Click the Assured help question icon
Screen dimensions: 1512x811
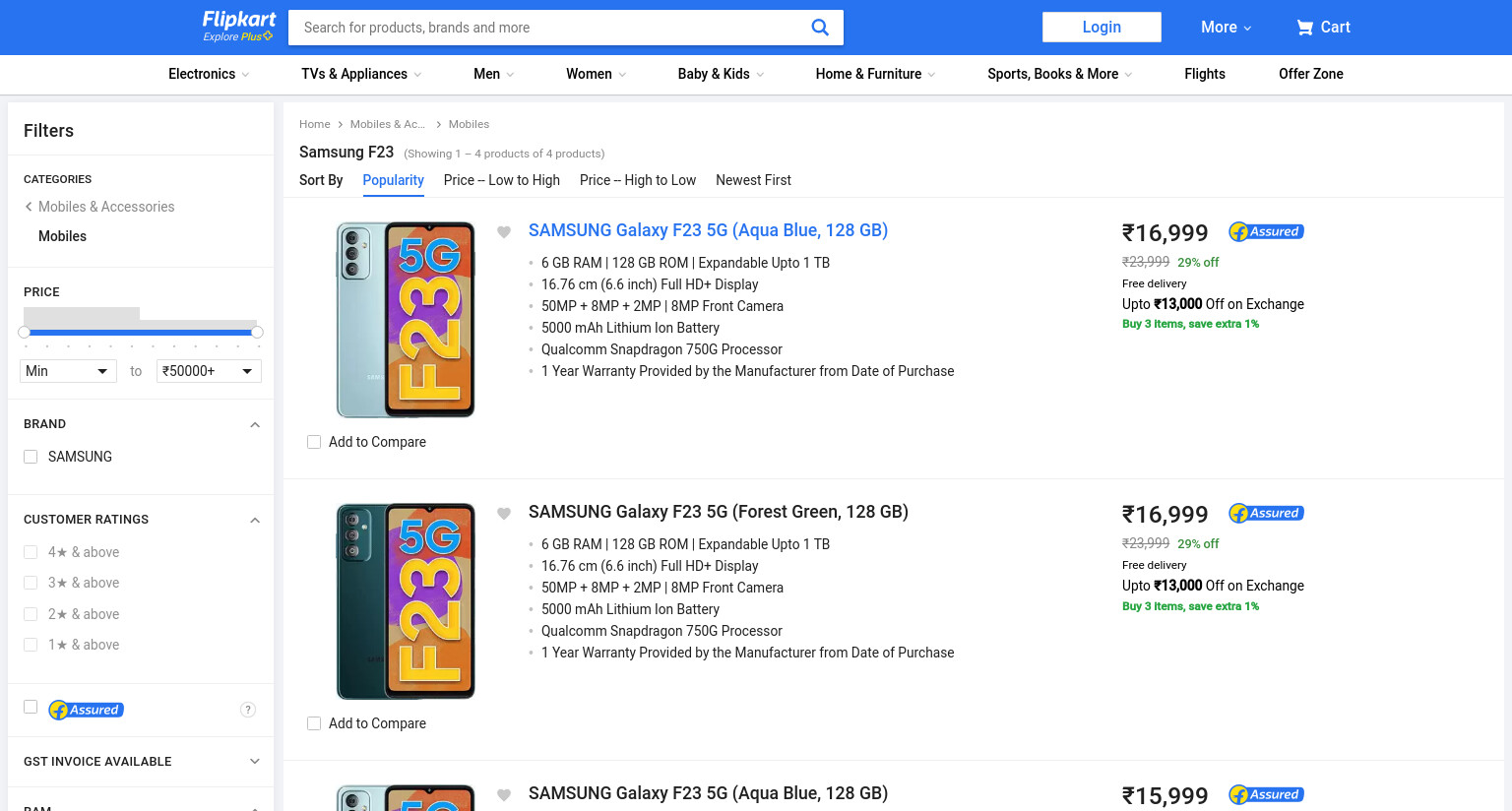click(248, 710)
